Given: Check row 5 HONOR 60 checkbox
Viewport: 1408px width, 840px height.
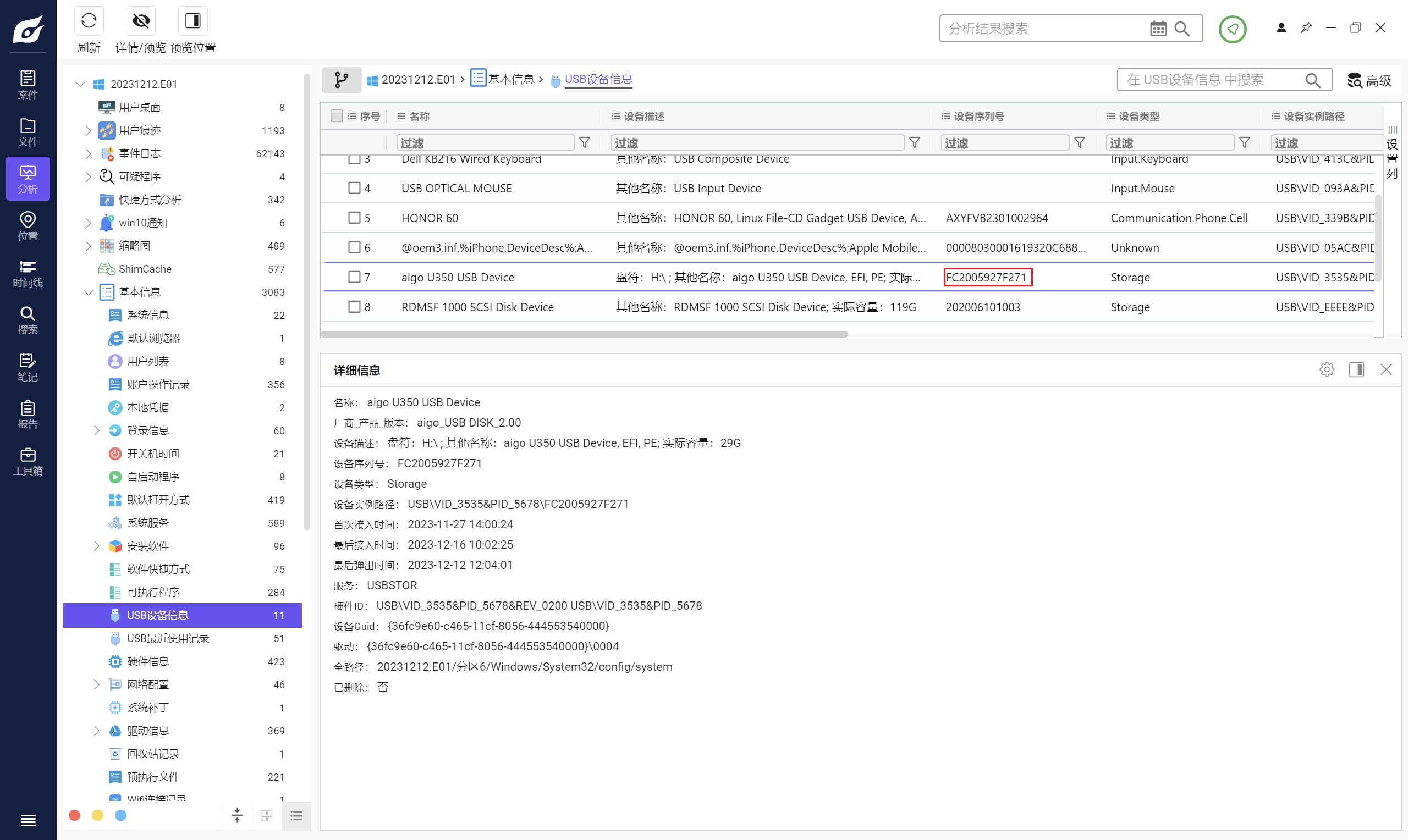Looking at the screenshot, I should coord(354,218).
